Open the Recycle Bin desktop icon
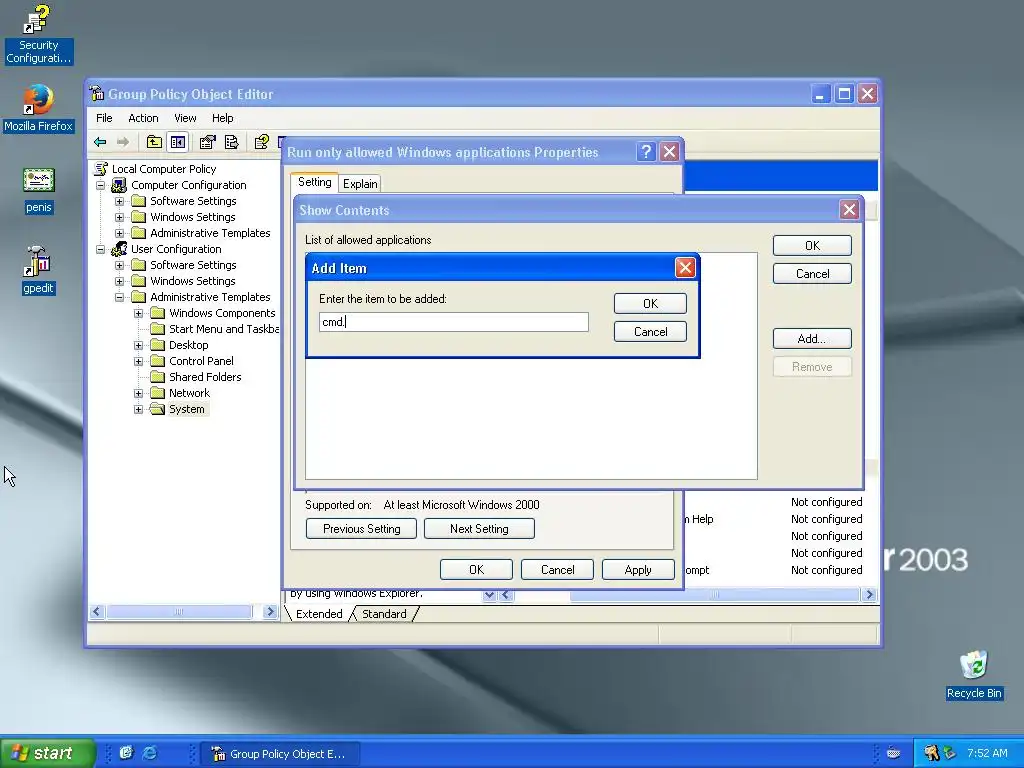Viewport: 1024px width, 768px height. pos(974,675)
